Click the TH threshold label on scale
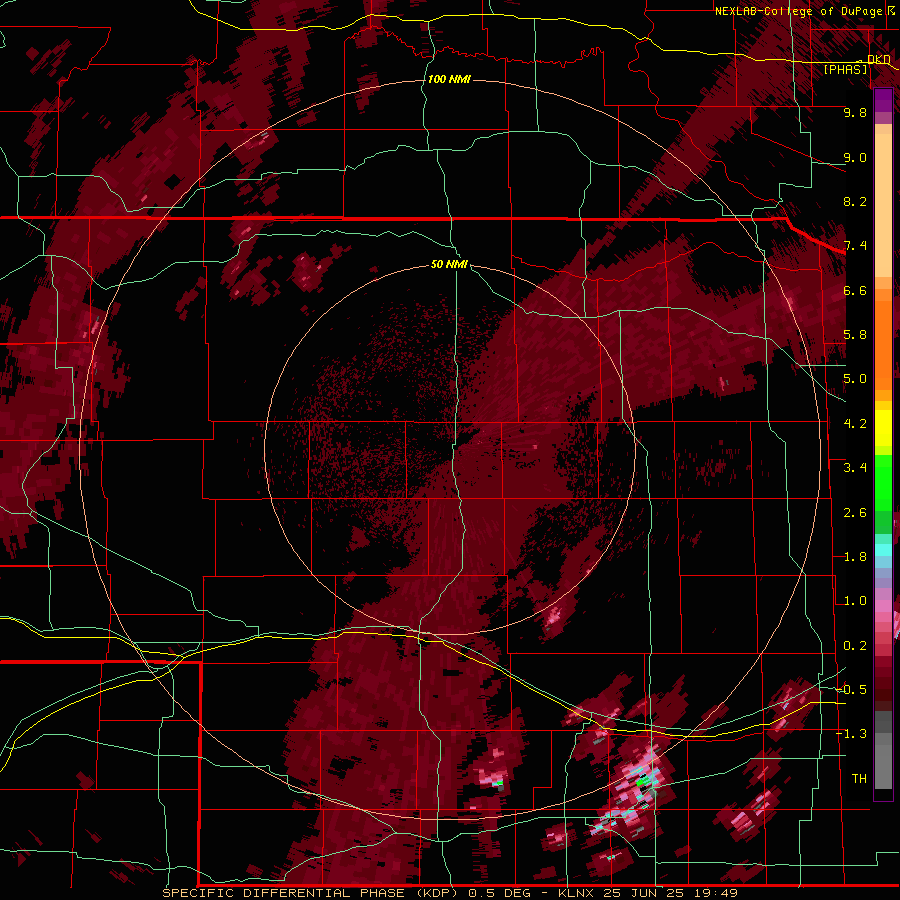Viewport: 900px width, 900px height. [x=859, y=779]
